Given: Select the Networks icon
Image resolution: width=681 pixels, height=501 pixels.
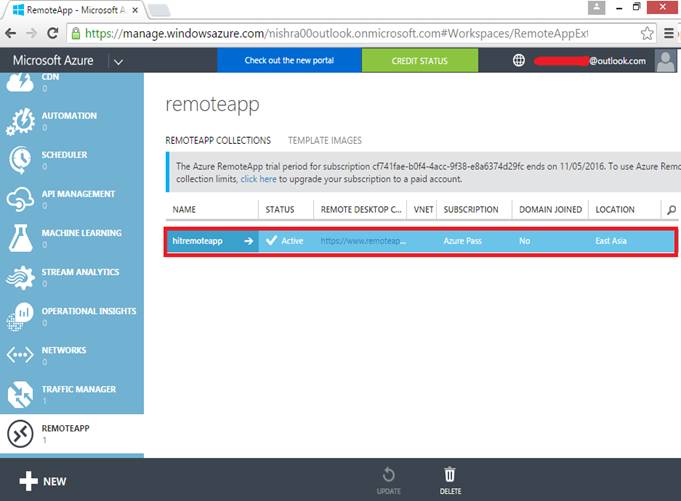Looking at the screenshot, I should (x=20, y=355).
